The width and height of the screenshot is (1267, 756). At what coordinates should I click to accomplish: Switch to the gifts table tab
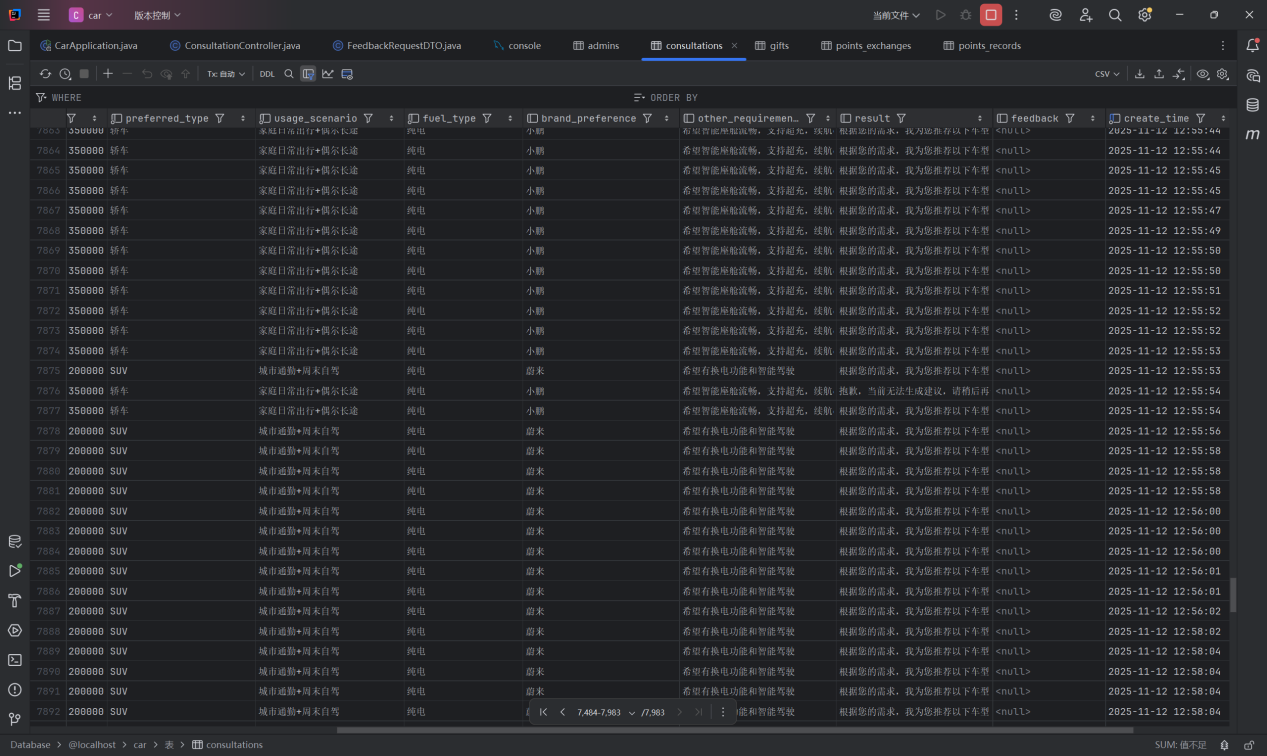click(x=772, y=46)
